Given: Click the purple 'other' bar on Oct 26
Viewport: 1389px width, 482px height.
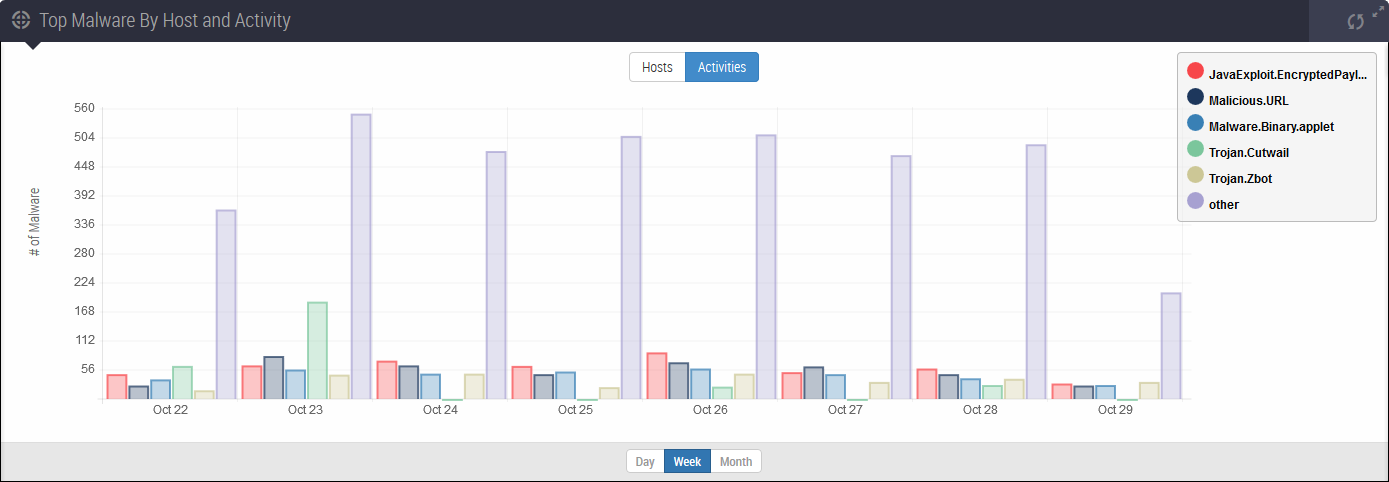Looking at the screenshot, I should pos(766,267).
